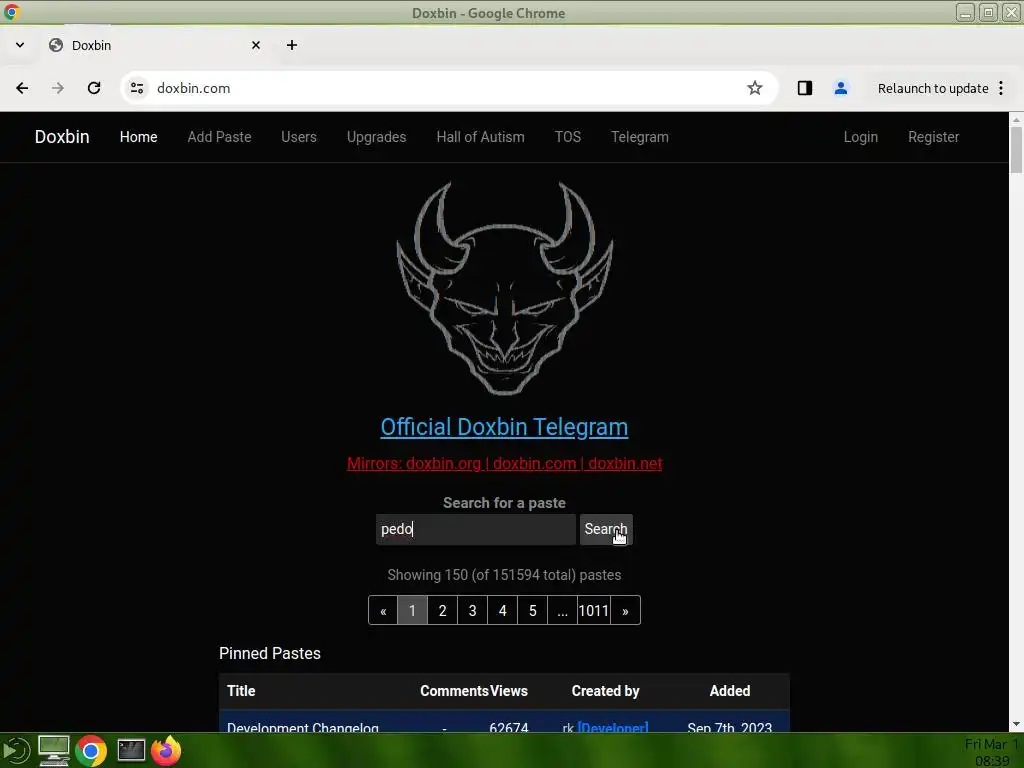
Task: Click the Chrome window title bar icon
Action: click(x=11, y=12)
